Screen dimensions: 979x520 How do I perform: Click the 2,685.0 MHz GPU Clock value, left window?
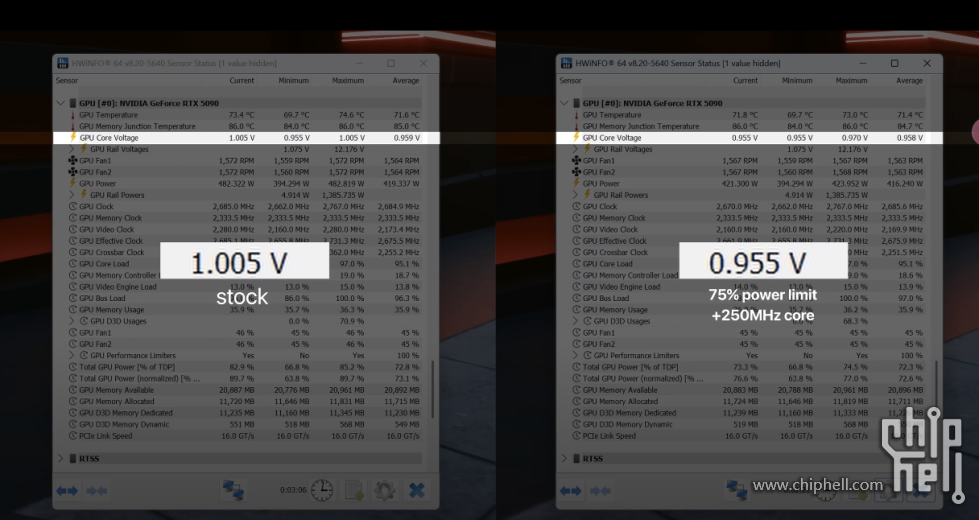point(234,207)
